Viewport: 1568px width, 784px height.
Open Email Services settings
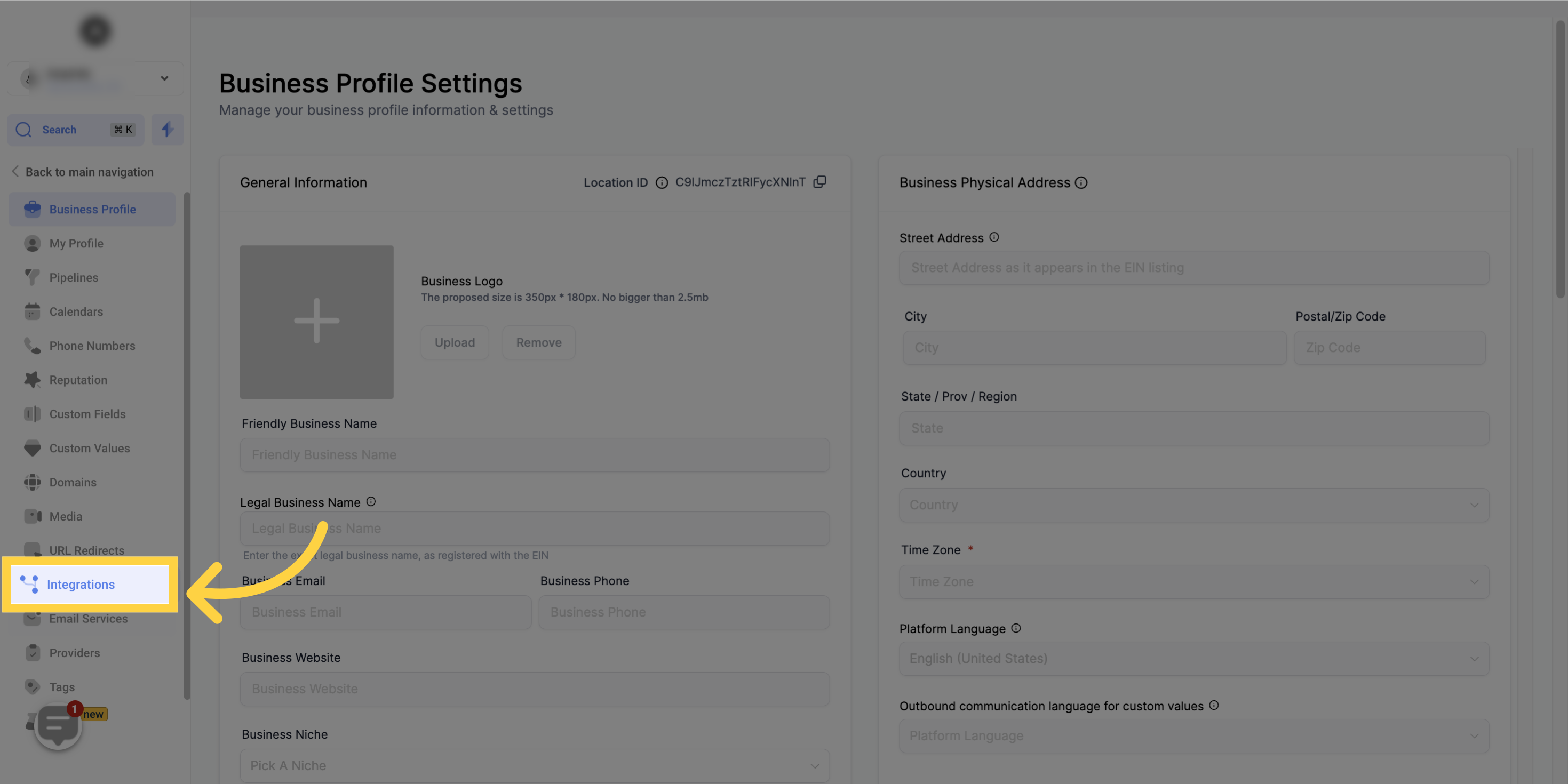click(x=88, y=619)
